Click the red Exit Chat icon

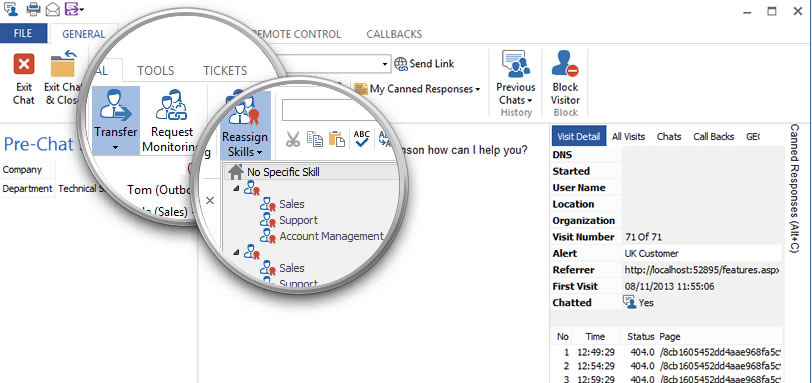(24, 65)
